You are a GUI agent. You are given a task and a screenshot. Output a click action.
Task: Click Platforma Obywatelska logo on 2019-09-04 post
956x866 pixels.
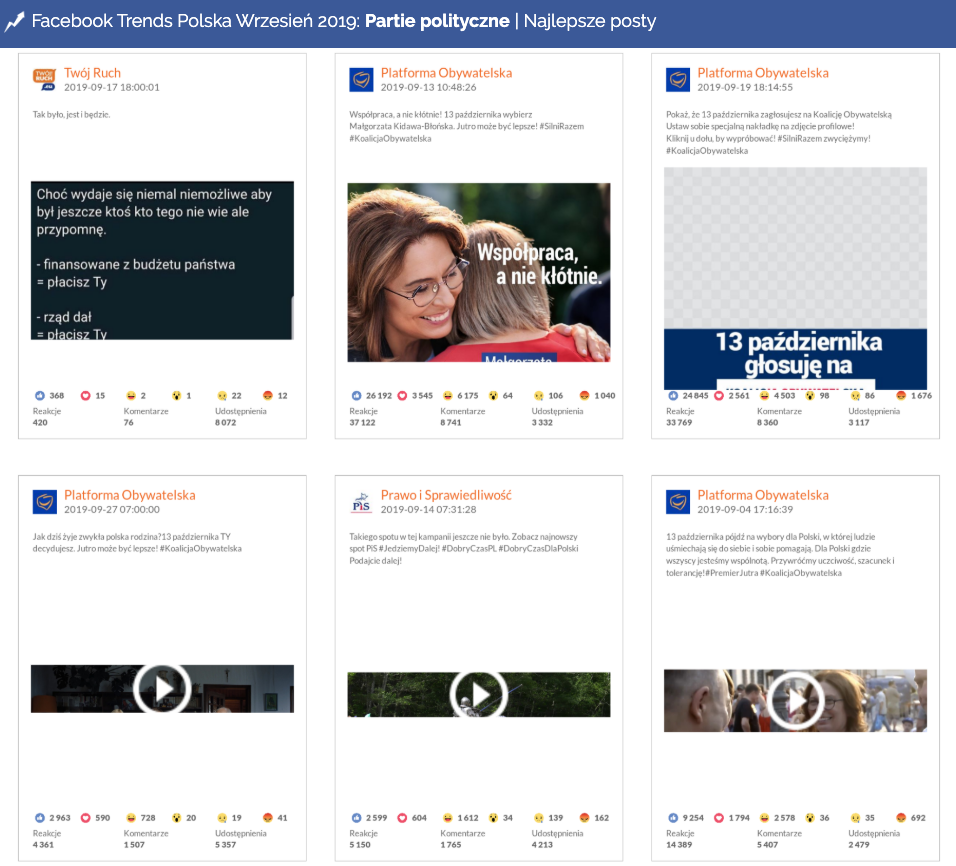pos(678,502)
